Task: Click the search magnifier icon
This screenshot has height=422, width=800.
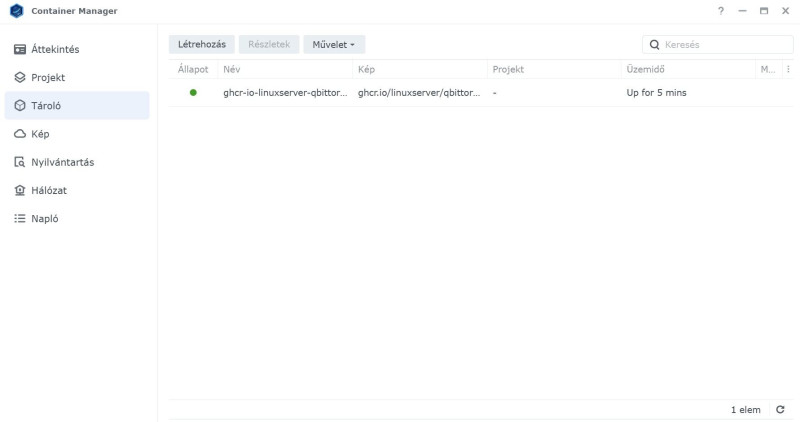Action: point(655,45)
